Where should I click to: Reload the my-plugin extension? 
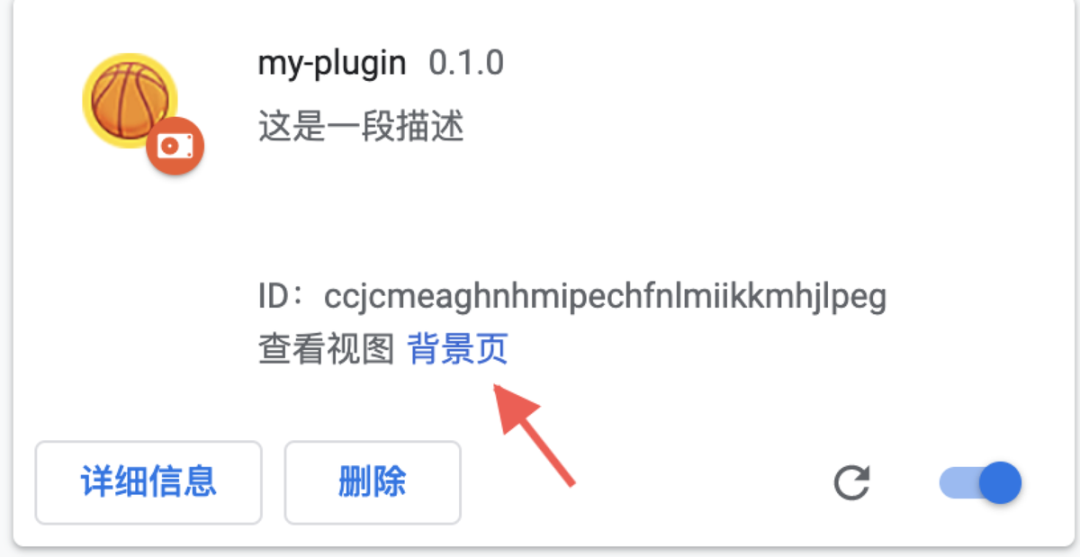click(x=852, y=483)
